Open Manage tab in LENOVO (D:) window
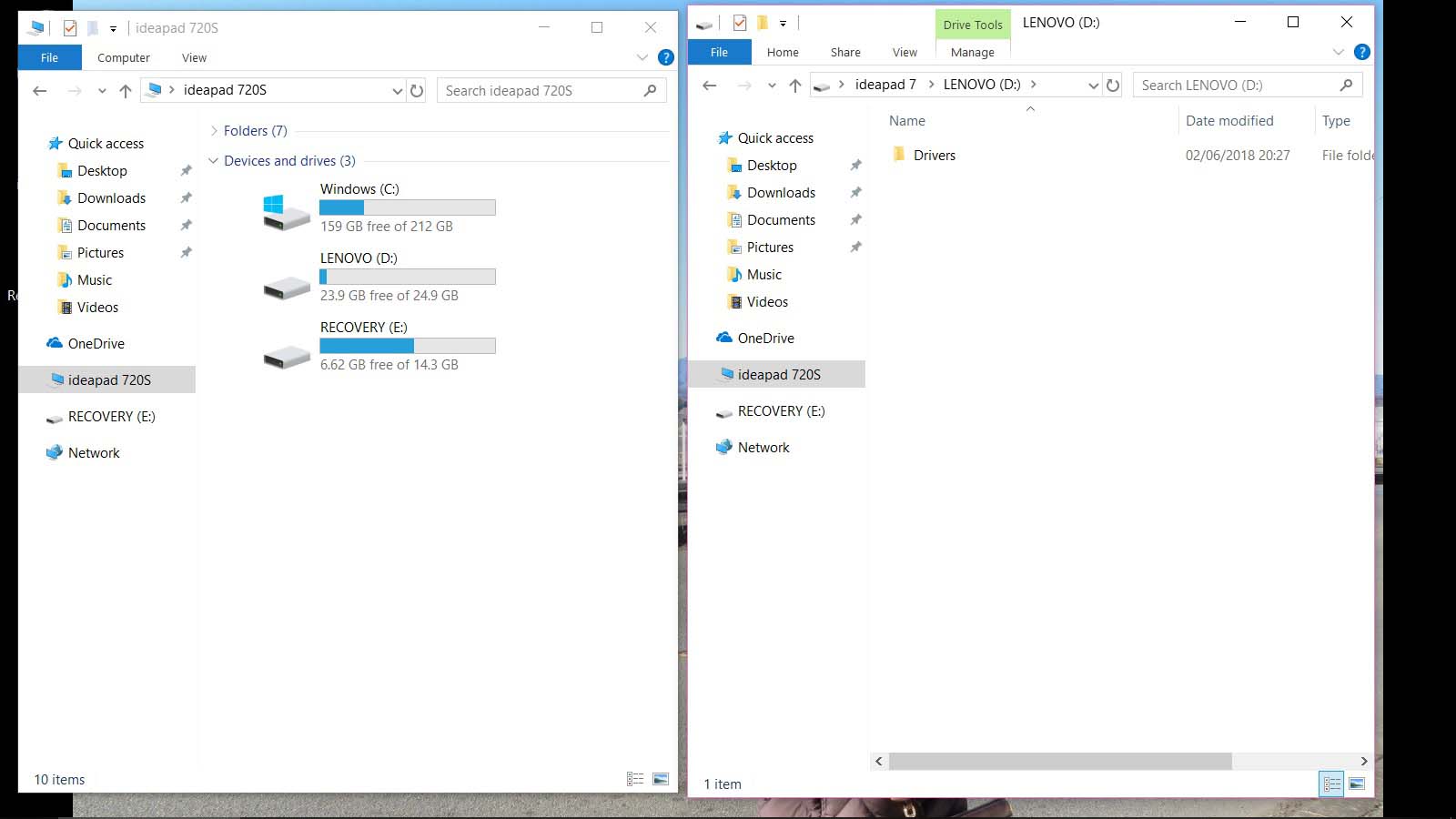1456x819 pixels. [x=973, y=52]
